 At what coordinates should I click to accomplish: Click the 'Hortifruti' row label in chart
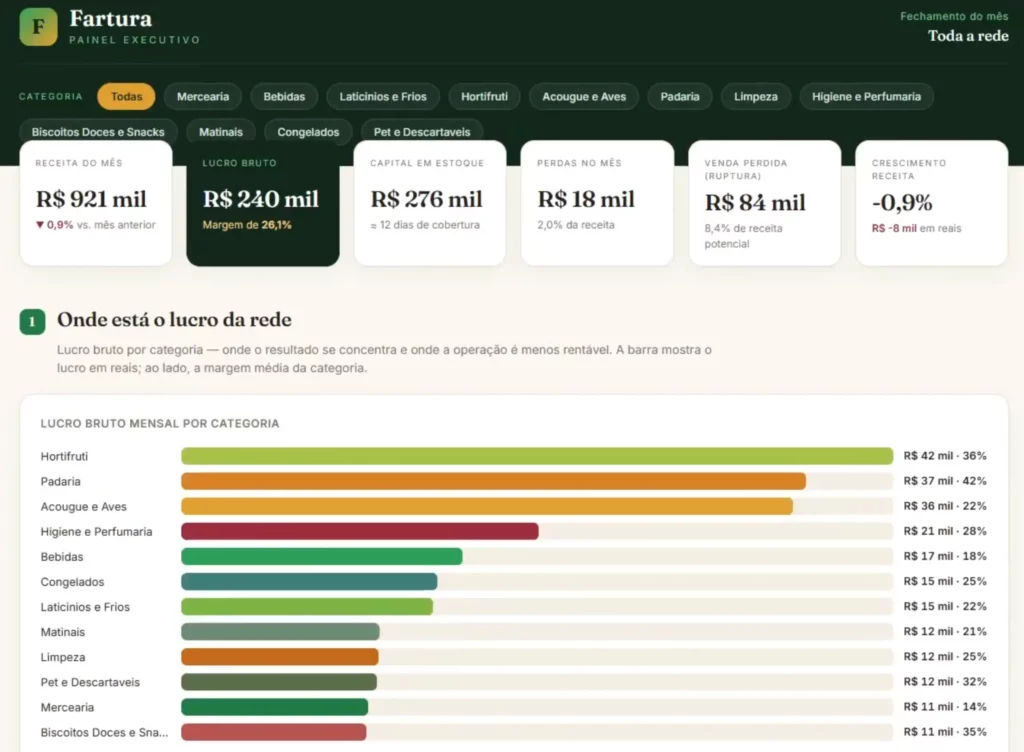click(x=64, y=456)
